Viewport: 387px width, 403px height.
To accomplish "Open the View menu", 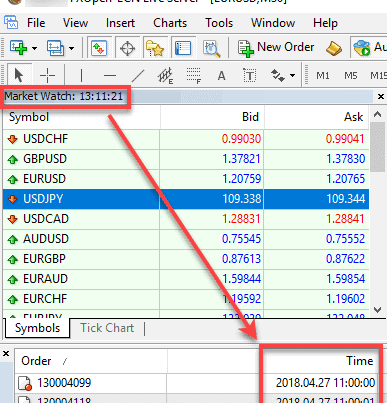I will pos(75,23).
